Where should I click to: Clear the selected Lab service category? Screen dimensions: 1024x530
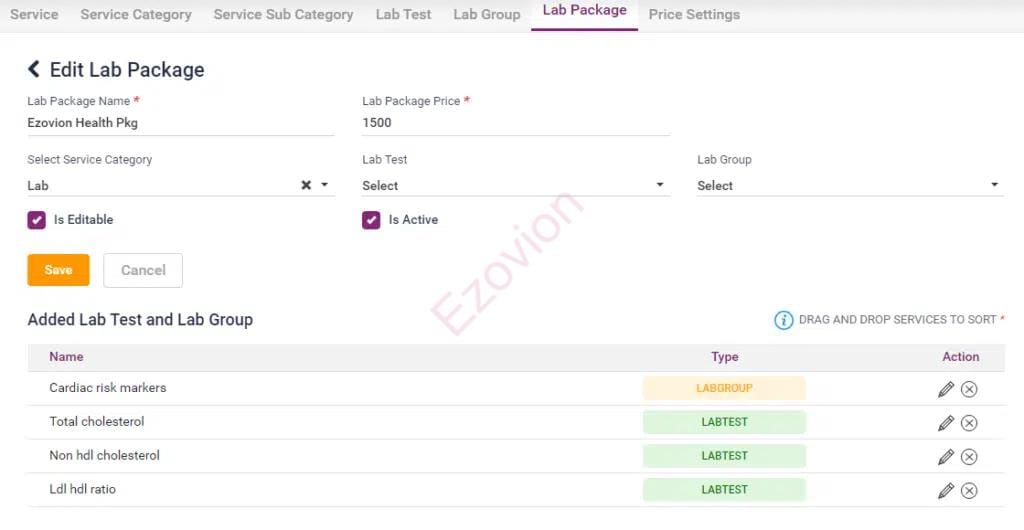point(306,185)
